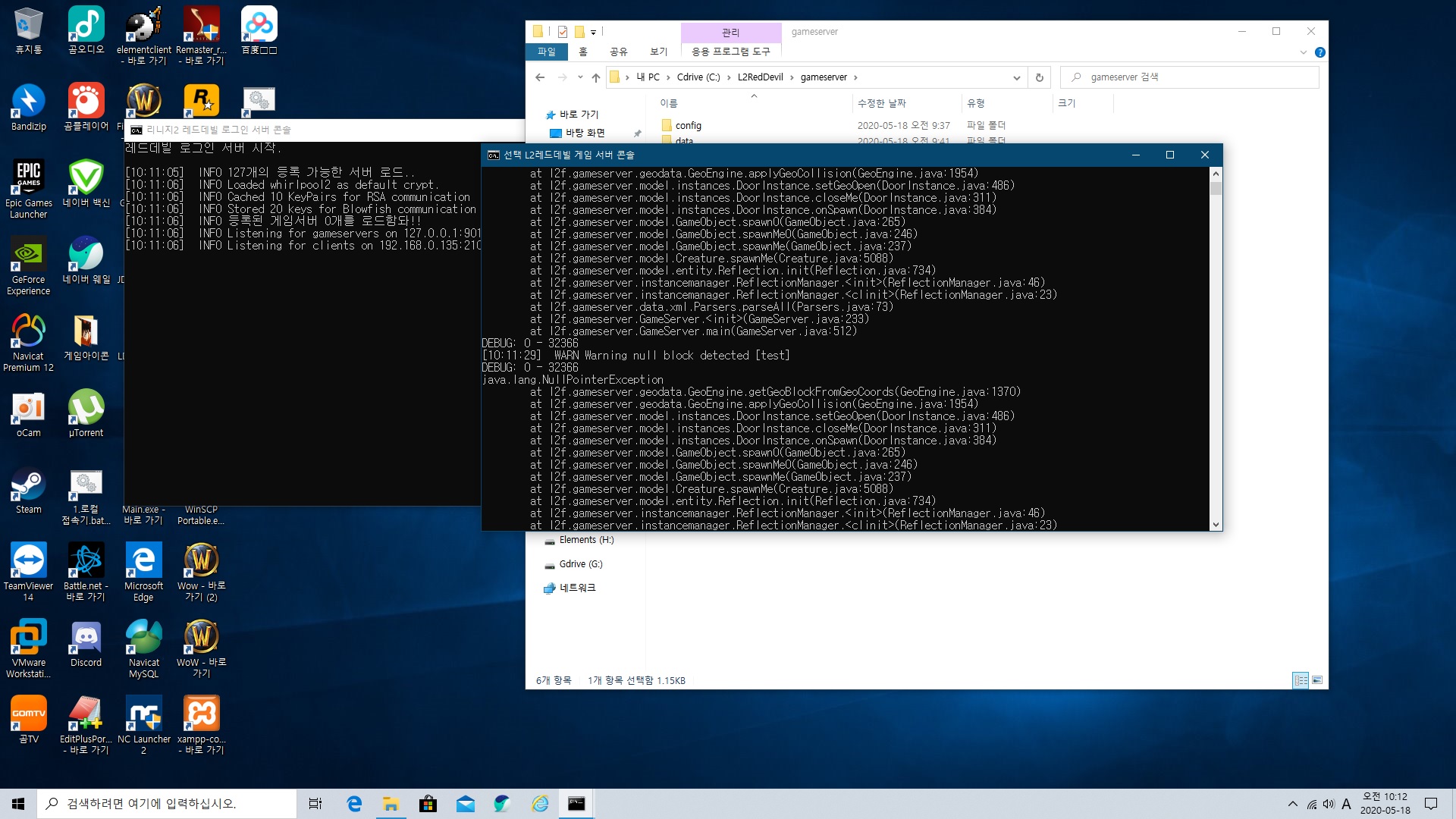Open File Explorer from the taskbar
Image resolution: width=1456 pixels, height=819 pixels.
[391, 804]
